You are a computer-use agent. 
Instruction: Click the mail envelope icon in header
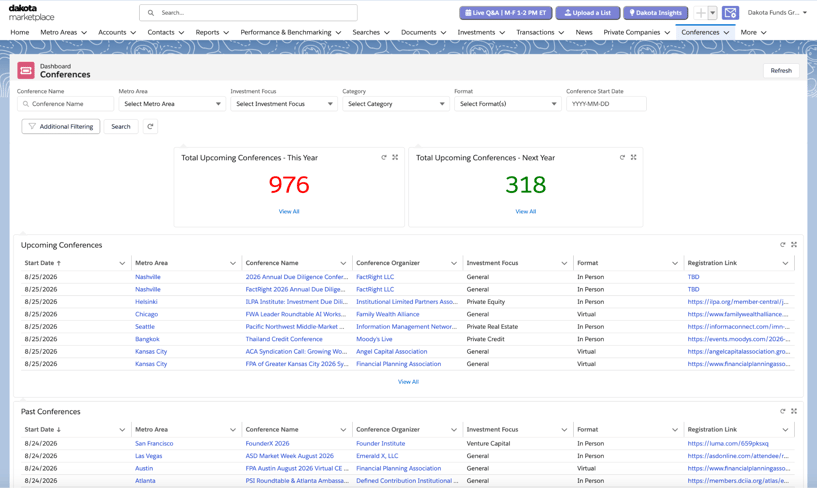tap(730, 13)
